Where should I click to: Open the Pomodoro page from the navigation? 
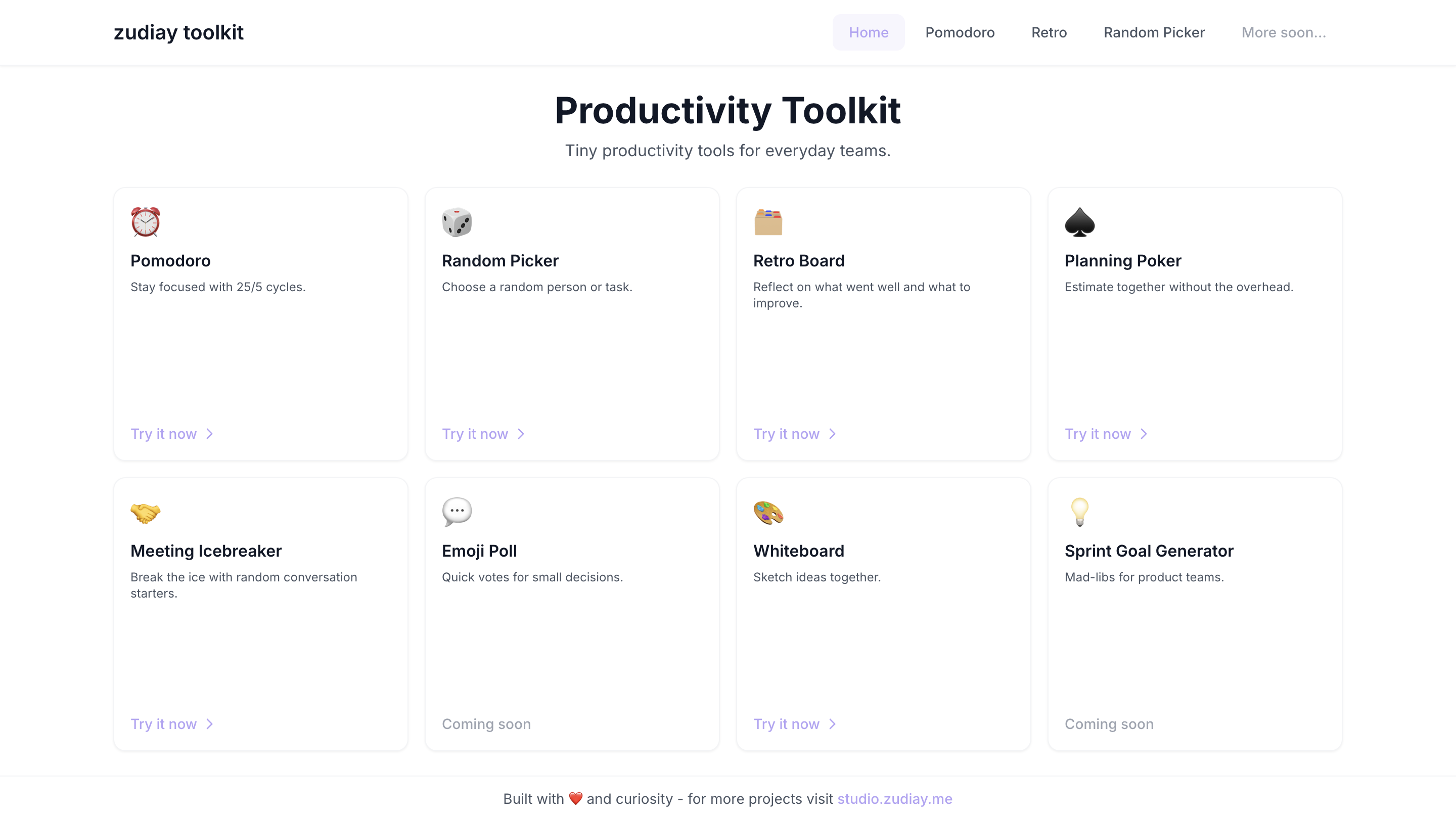click(960, 32)
